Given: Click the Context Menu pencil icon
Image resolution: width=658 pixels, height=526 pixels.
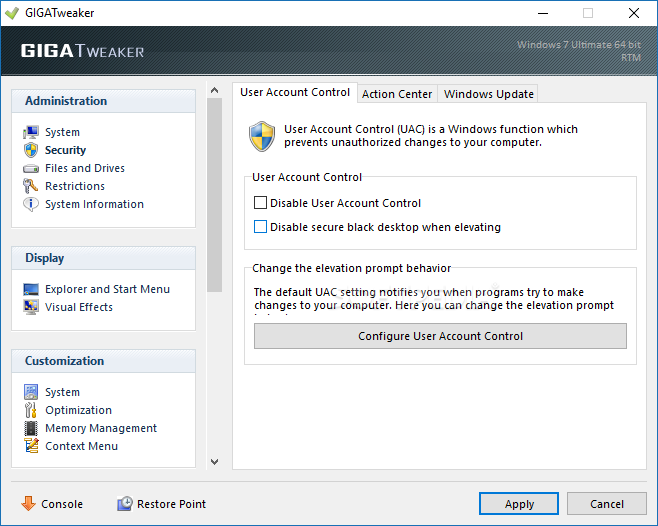Looking at the screenshot, I should coord(31,446).
